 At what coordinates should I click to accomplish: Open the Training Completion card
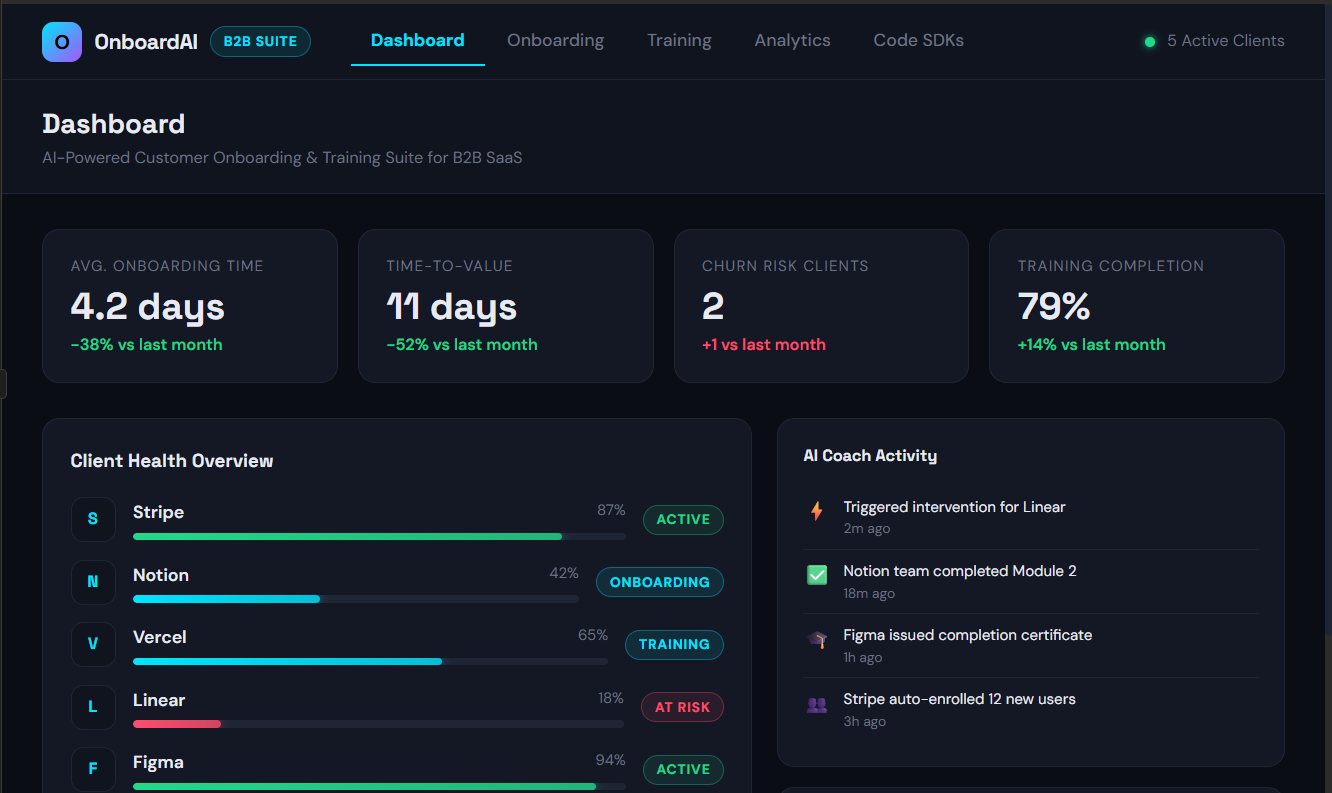(1137, 306)
